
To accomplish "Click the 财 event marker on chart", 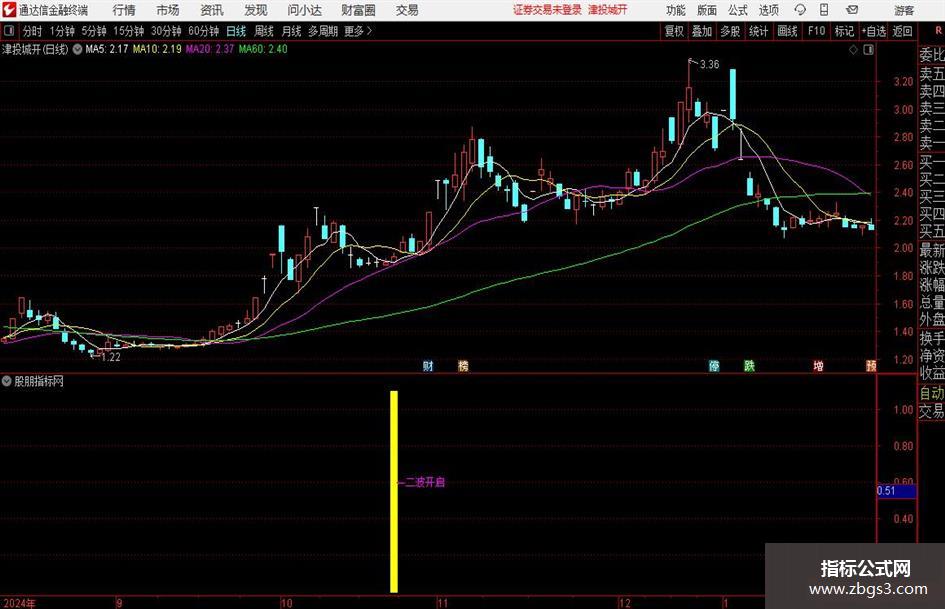I will [428, 365].
